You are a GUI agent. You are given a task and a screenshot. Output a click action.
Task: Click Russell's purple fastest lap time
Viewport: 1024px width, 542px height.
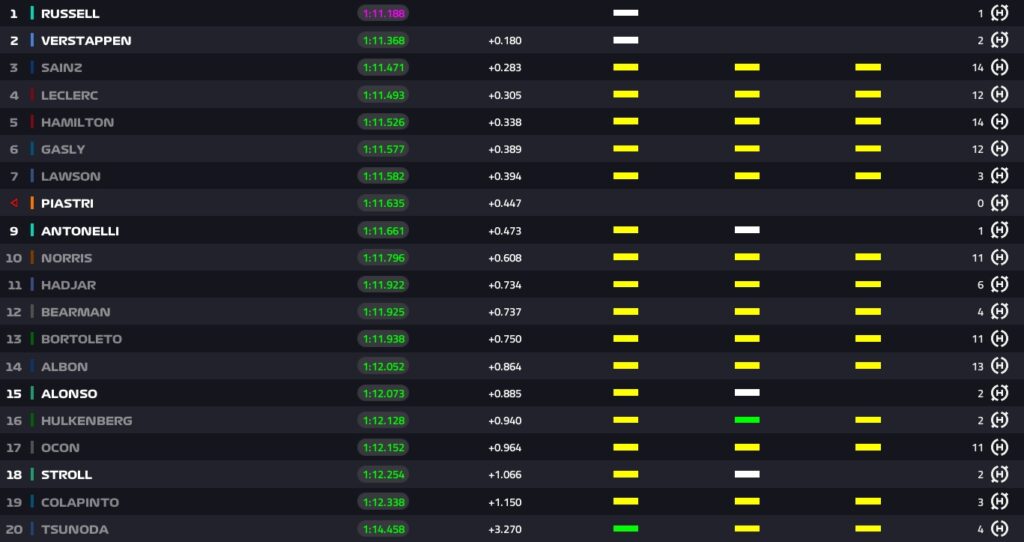pyautogui.click(x=383, y=14)
